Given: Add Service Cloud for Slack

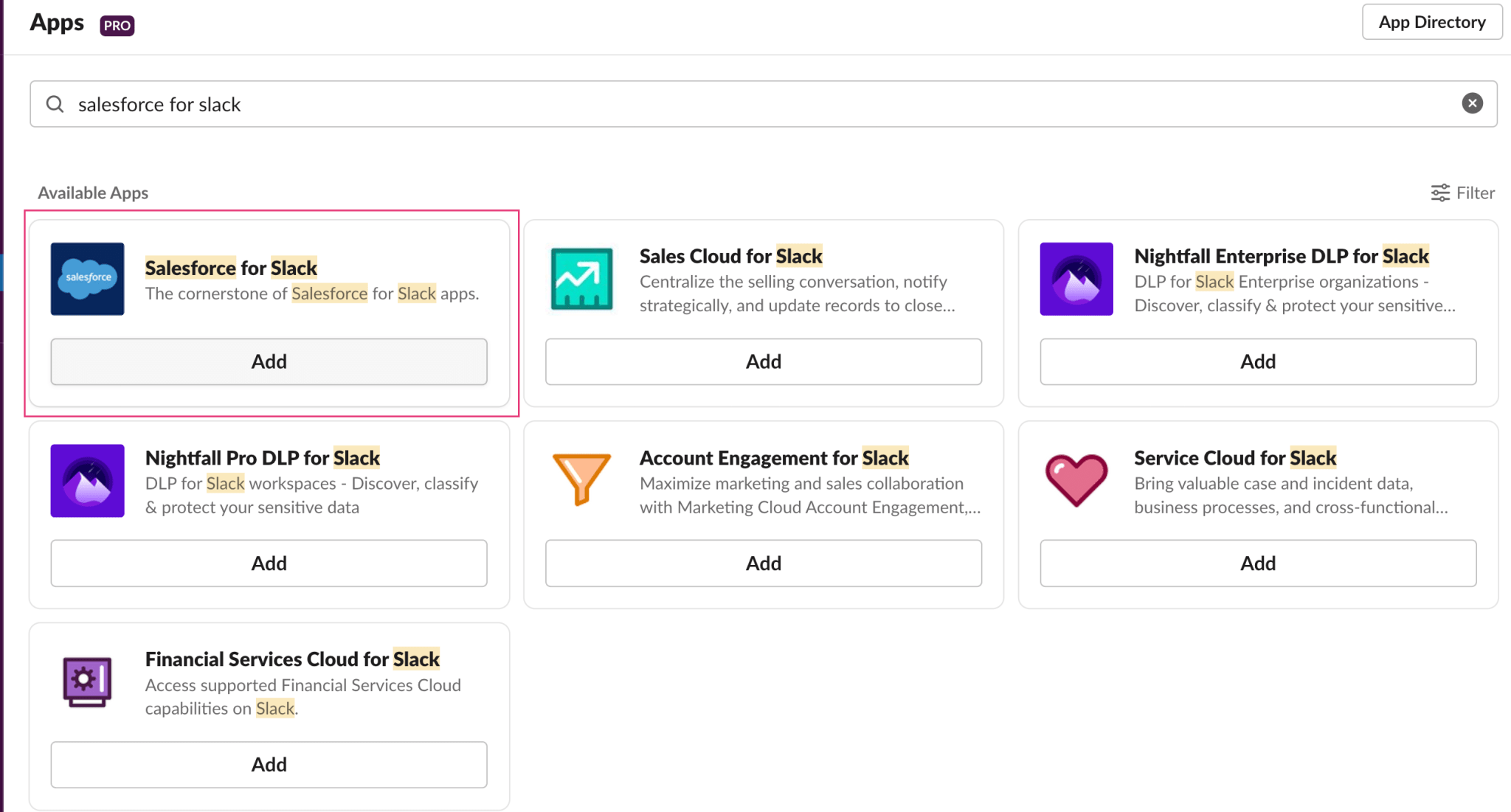Looking at the screenshot, I should (1258, 563).
